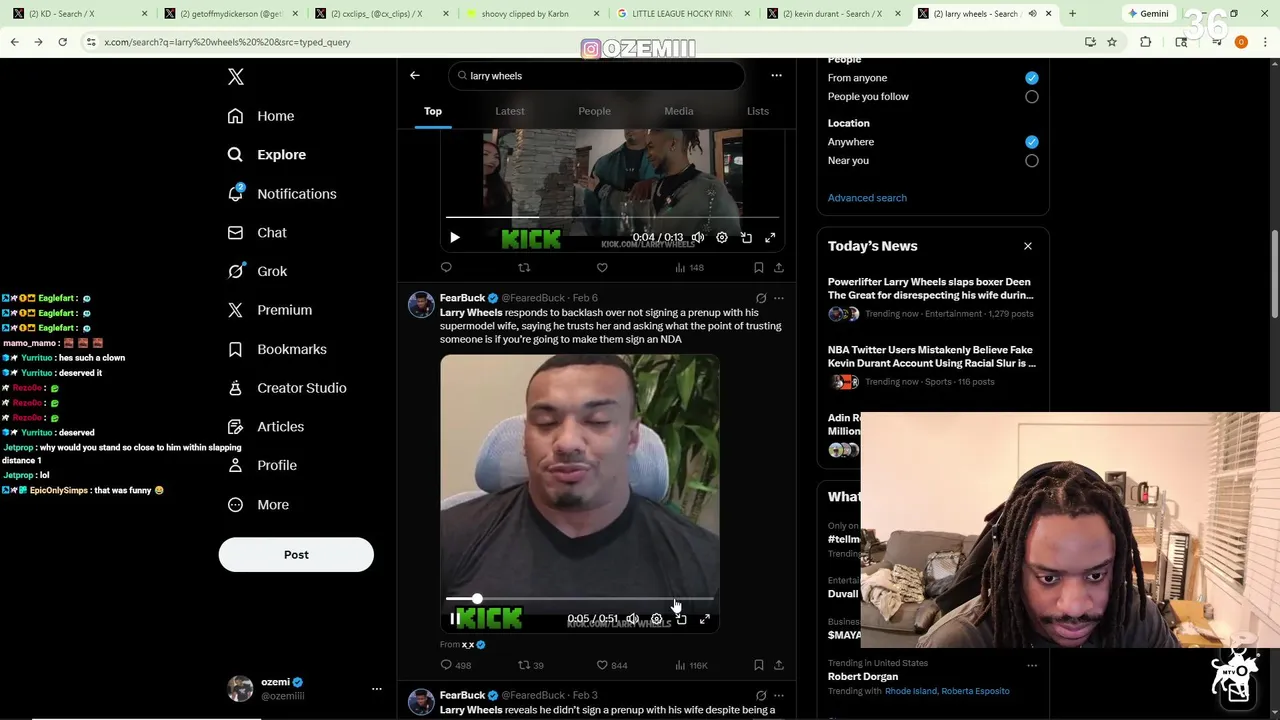The width and height of the screenshot is (1280, 720).
Task: Open Notifications in sidebar
Action: [282, 194]
